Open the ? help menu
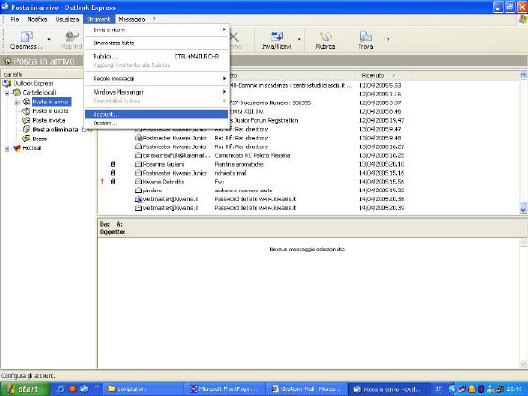528x396 pixels. (x=154, y=19)
